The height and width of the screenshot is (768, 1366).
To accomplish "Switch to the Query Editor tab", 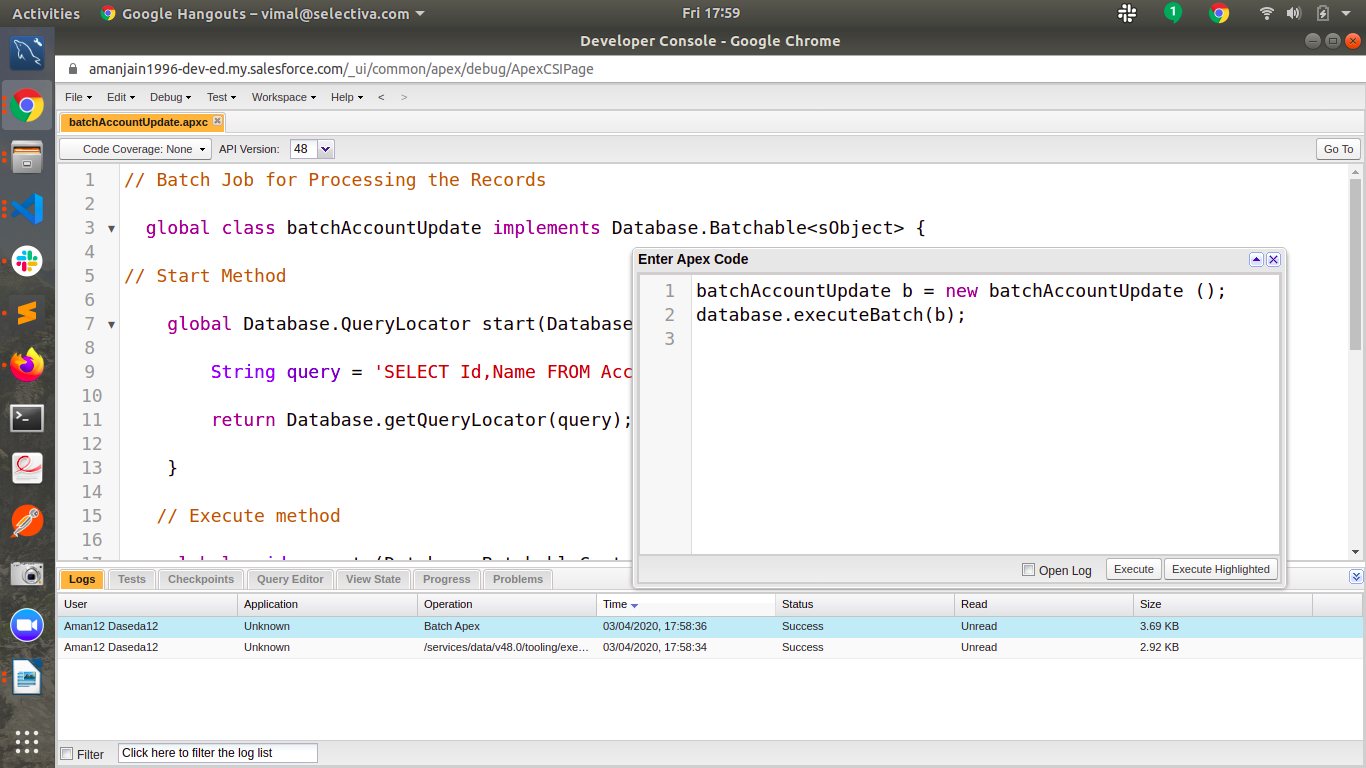I will [x=290, y=579].
